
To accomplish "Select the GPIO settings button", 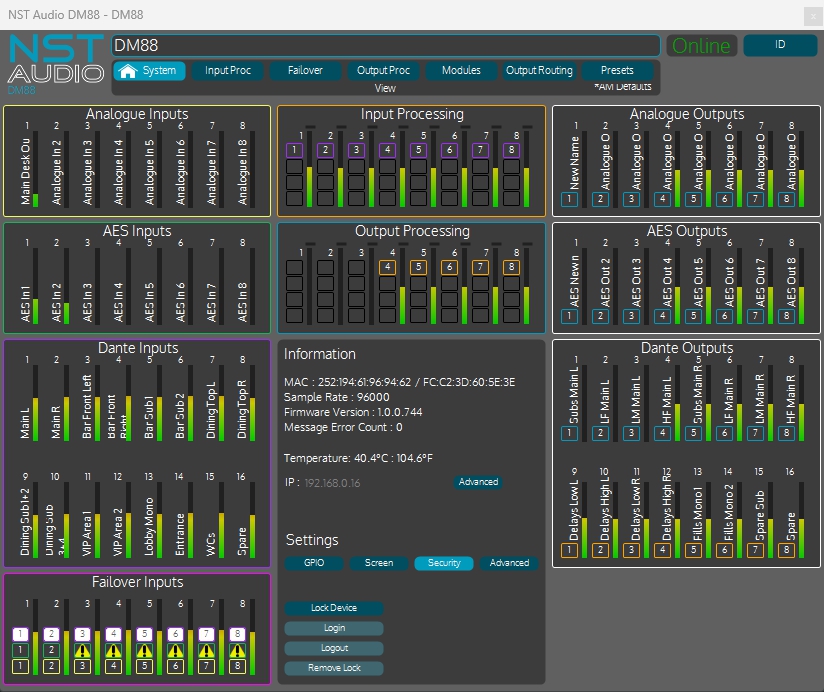I will (x=314, y=563).
